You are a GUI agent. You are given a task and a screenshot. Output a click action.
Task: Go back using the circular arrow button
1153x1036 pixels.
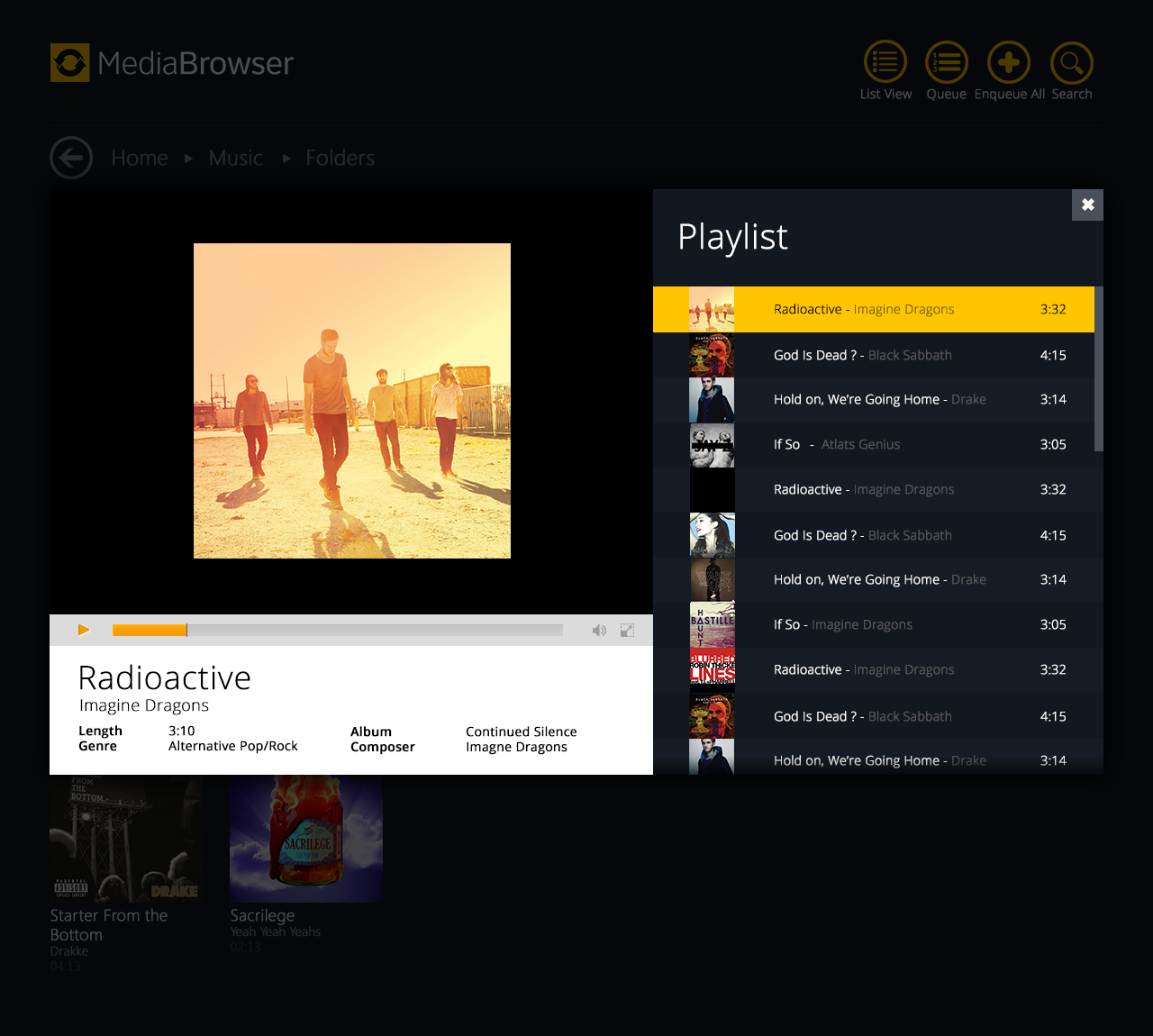click(x=71, y=158)
